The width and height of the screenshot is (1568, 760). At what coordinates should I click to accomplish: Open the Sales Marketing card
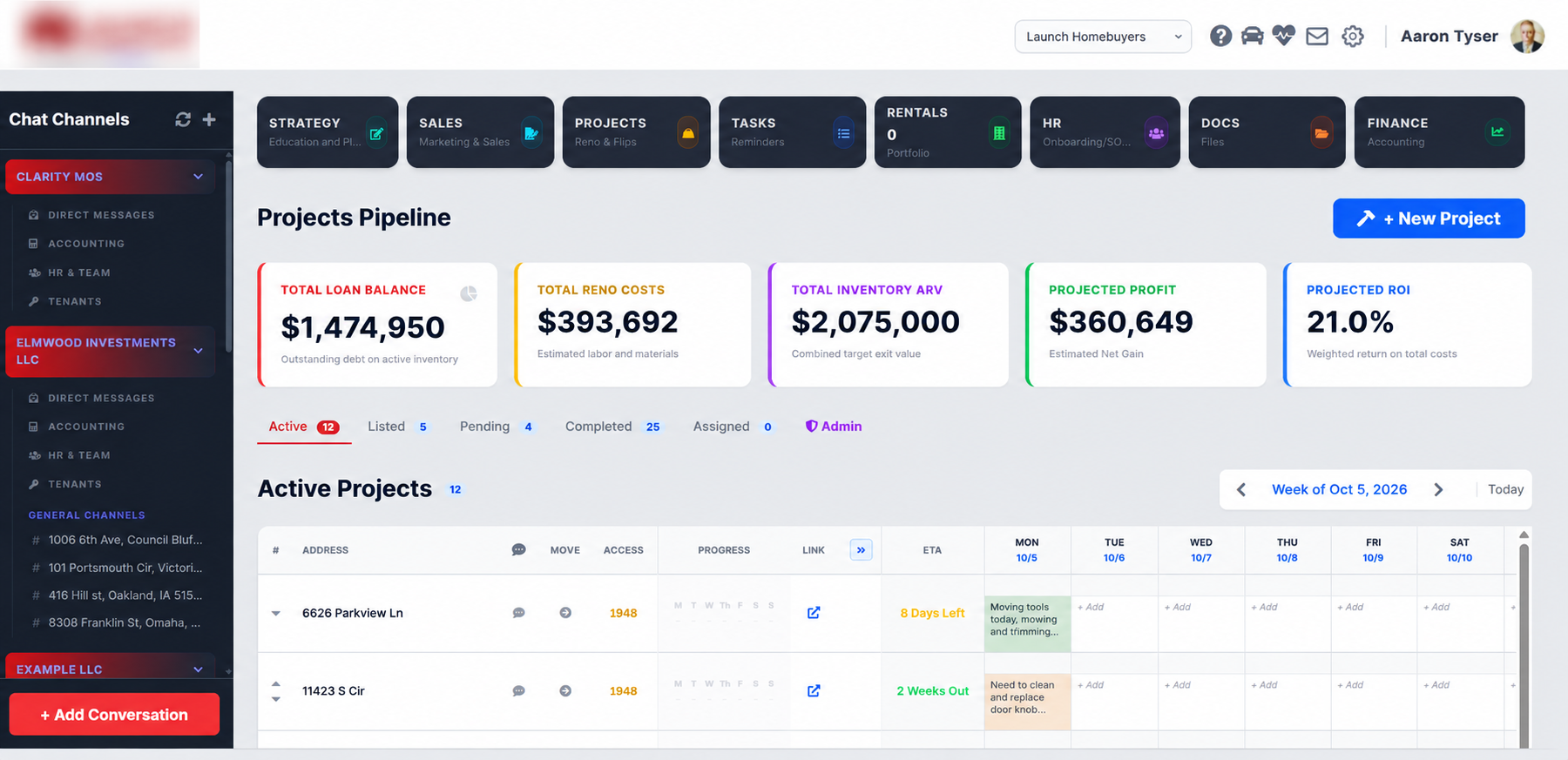pos(480,132)
